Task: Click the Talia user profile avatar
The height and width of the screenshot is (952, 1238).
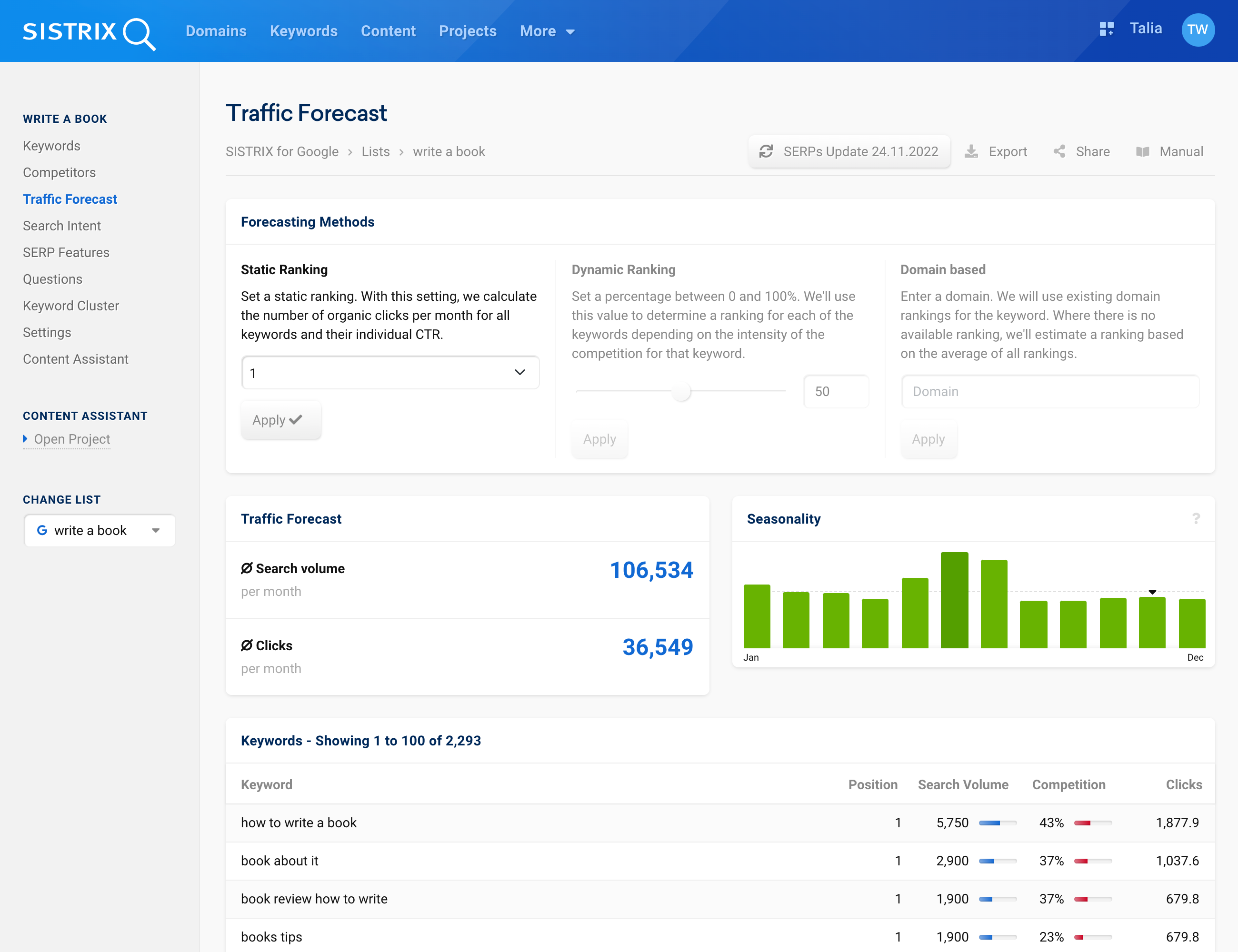Action: 1198,29
